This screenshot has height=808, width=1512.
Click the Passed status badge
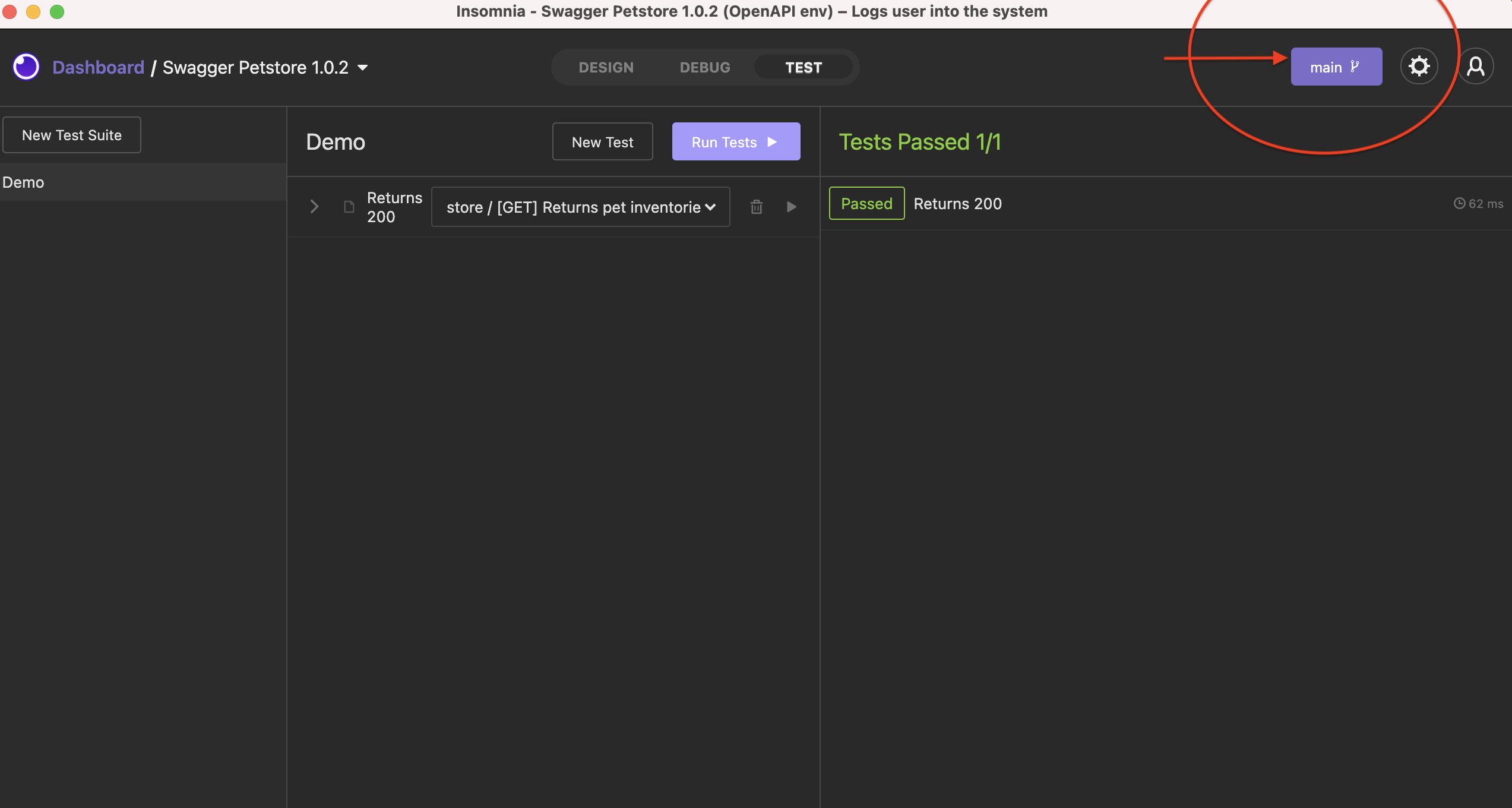[x=866, y=203]
